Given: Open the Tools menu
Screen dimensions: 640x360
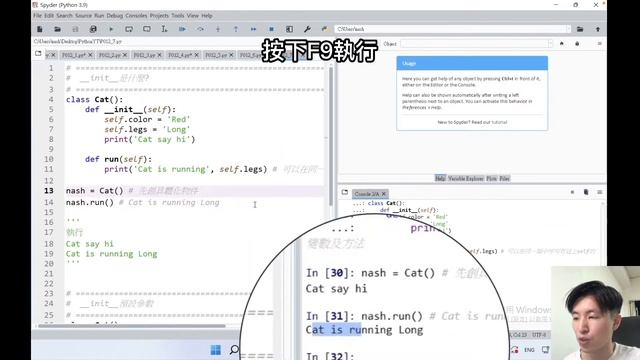Looking at the screenshot, I should click(178, 16).
